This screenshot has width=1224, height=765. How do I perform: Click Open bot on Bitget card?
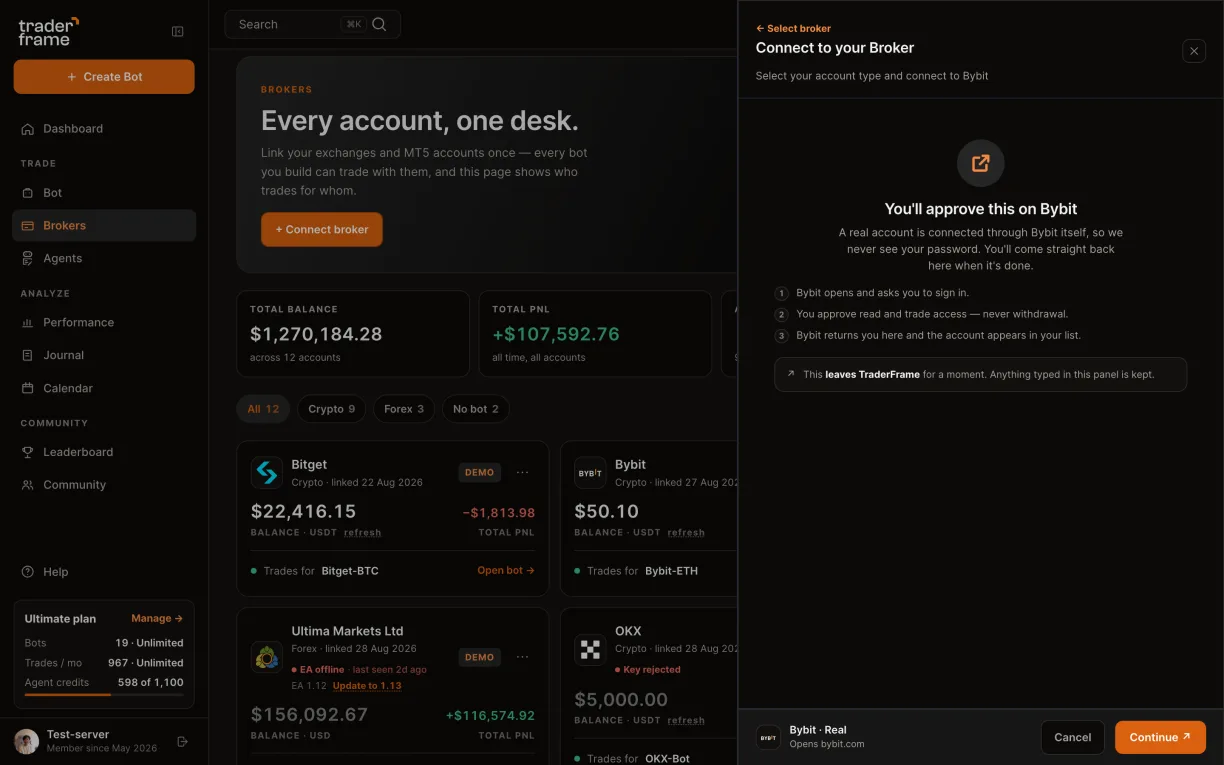point(506,571)
